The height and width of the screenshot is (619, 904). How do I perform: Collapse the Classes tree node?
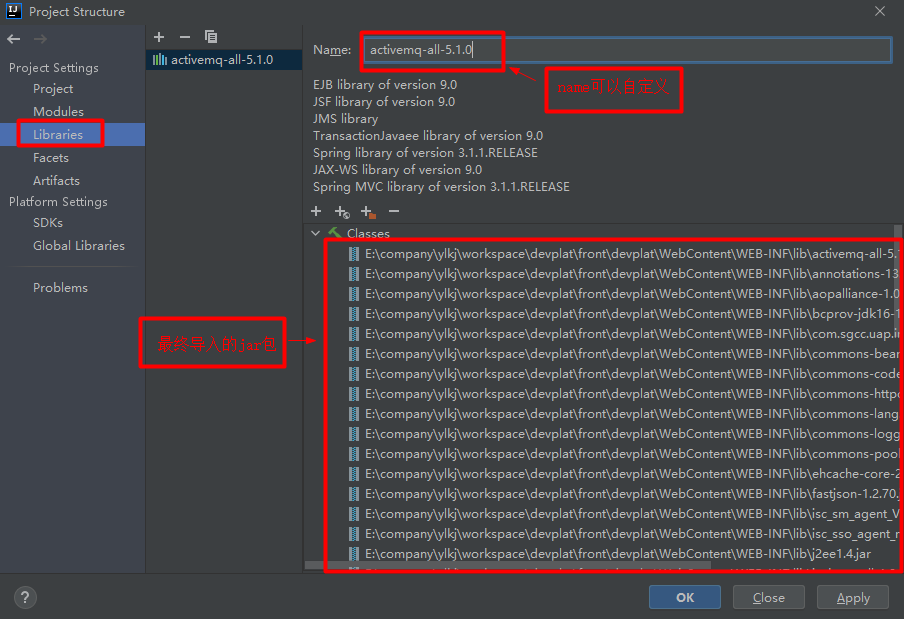coord(315,233)
